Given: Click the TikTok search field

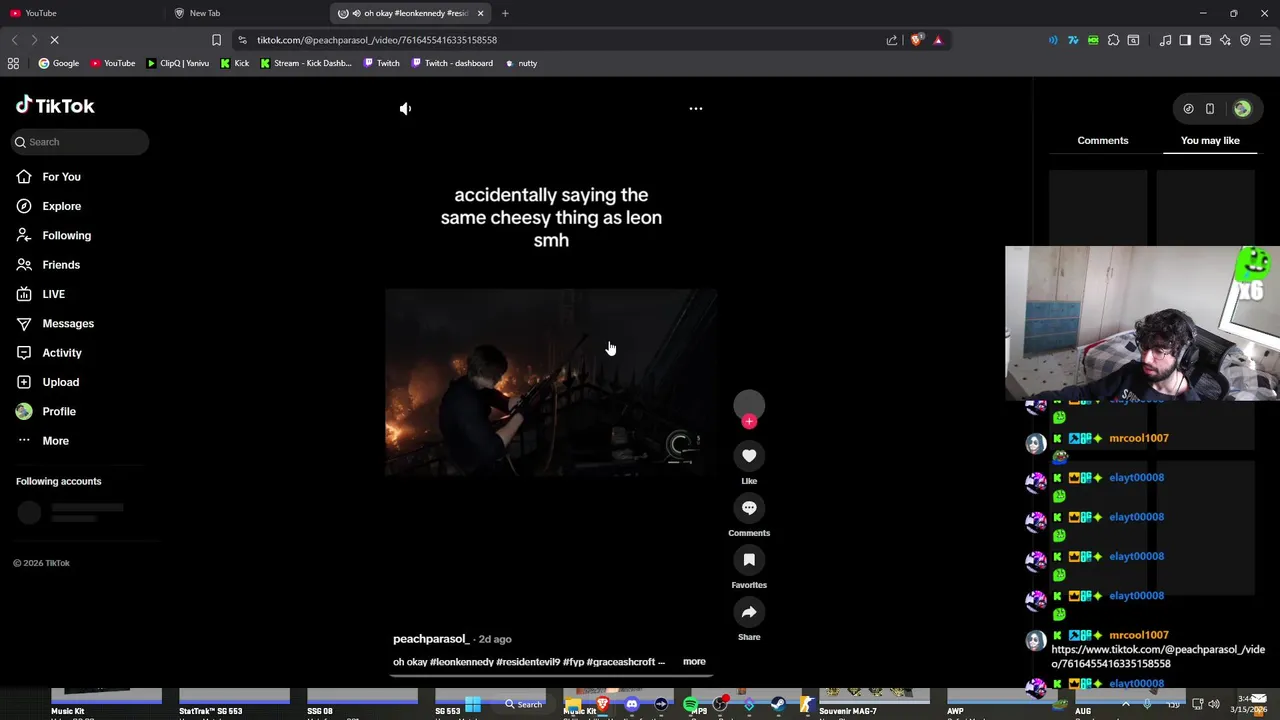Looking at the screenshot, I should coord(80,142).
